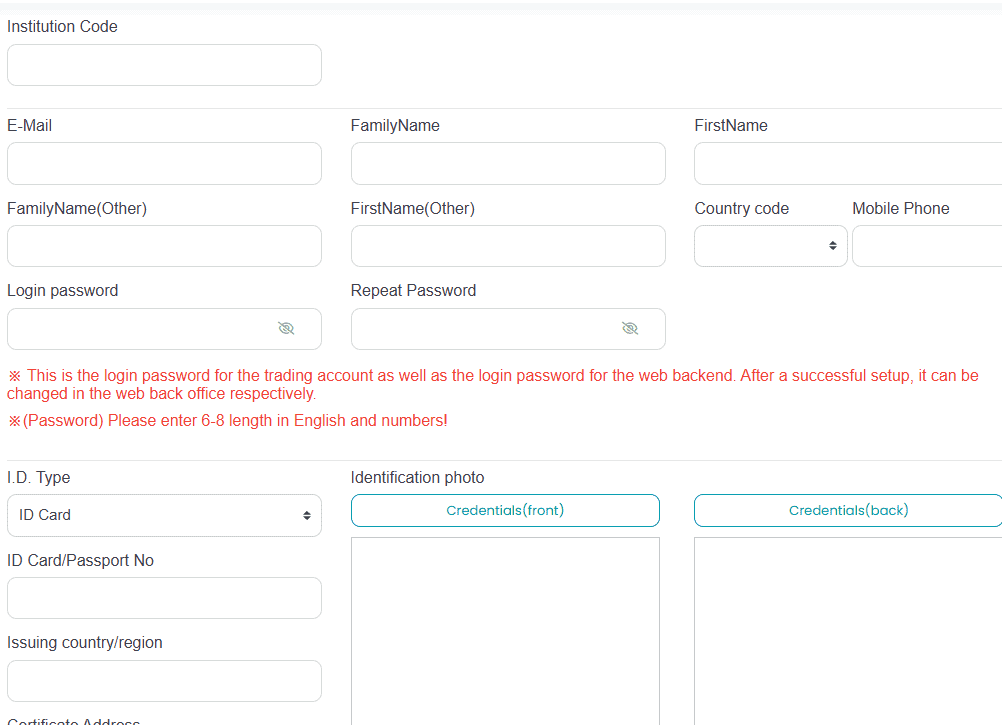Select the FirstName text box
The width and height of the screenshot is (1002, 725).
(850, 163)
